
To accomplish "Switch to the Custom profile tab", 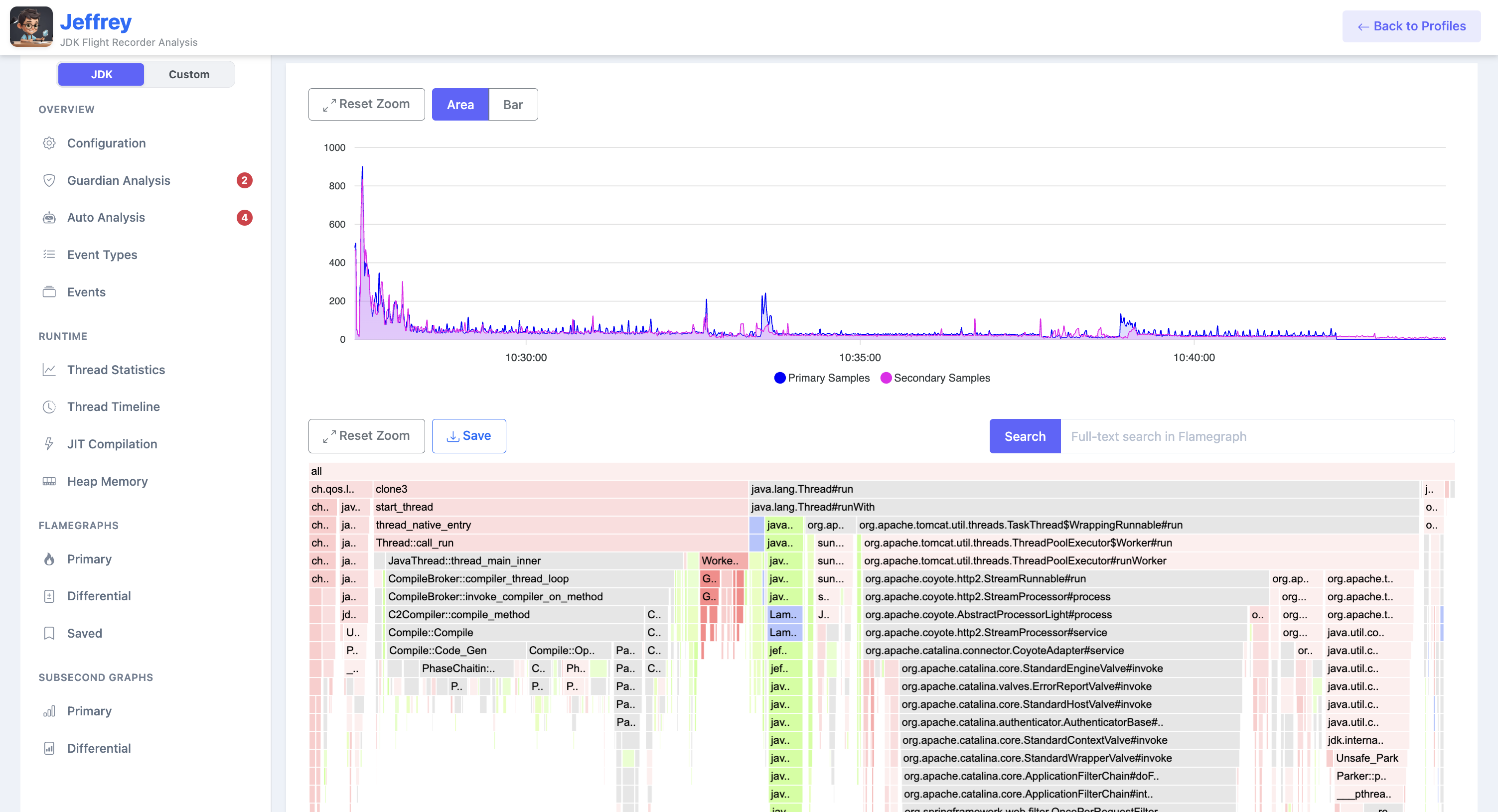I will 189,74.
